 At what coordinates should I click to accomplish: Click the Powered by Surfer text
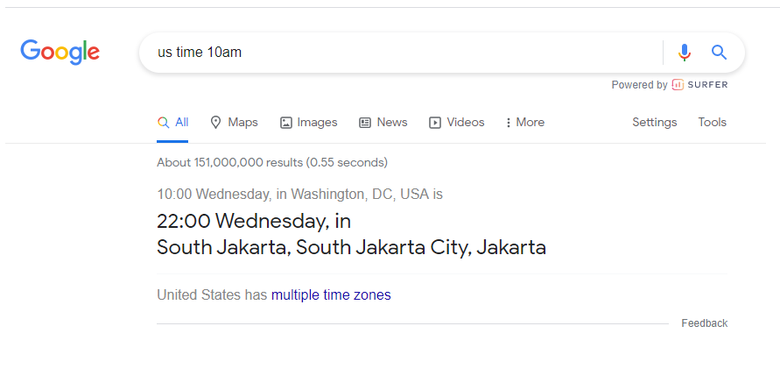click(670, 85)
